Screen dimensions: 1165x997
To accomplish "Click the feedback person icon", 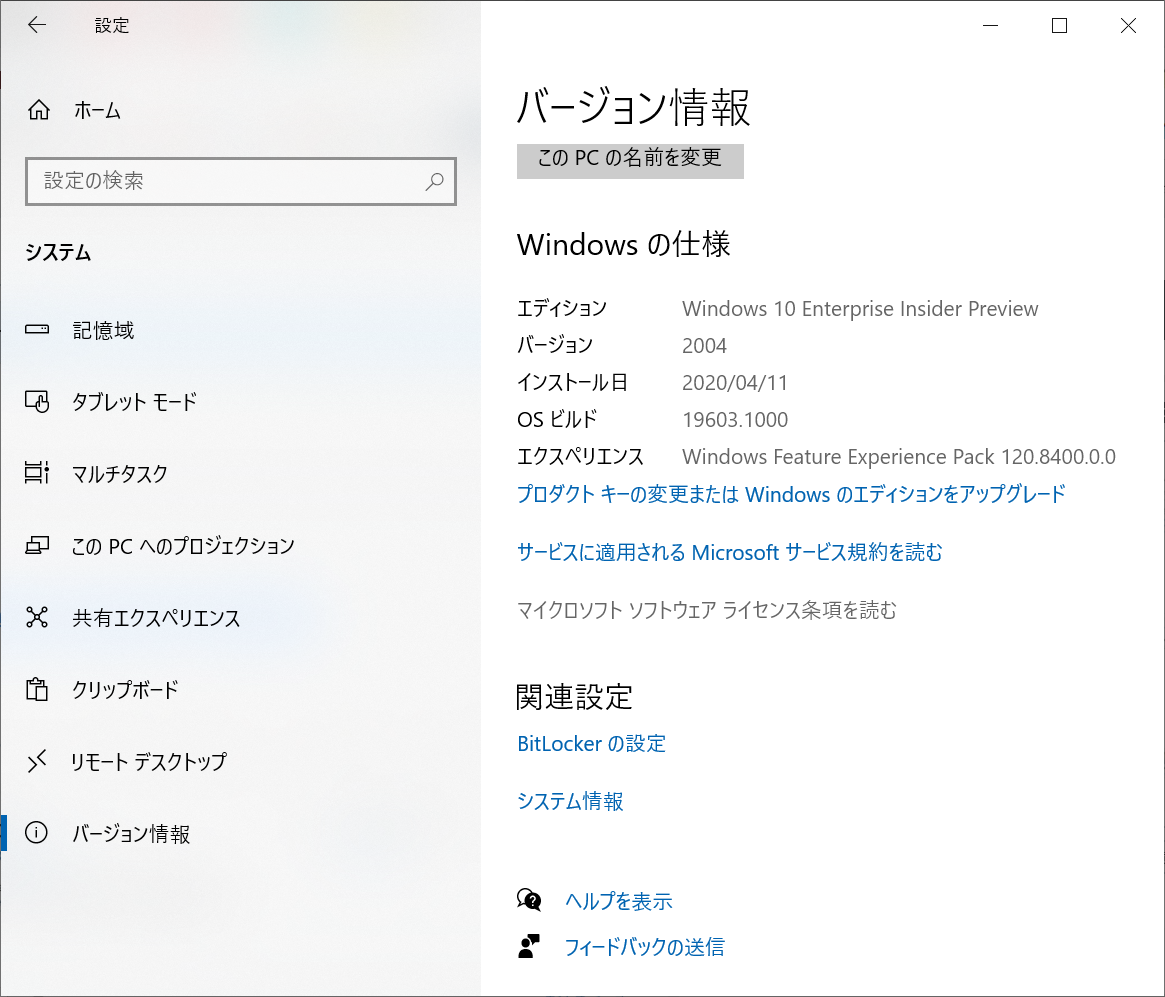I will [x=529, y=946].
